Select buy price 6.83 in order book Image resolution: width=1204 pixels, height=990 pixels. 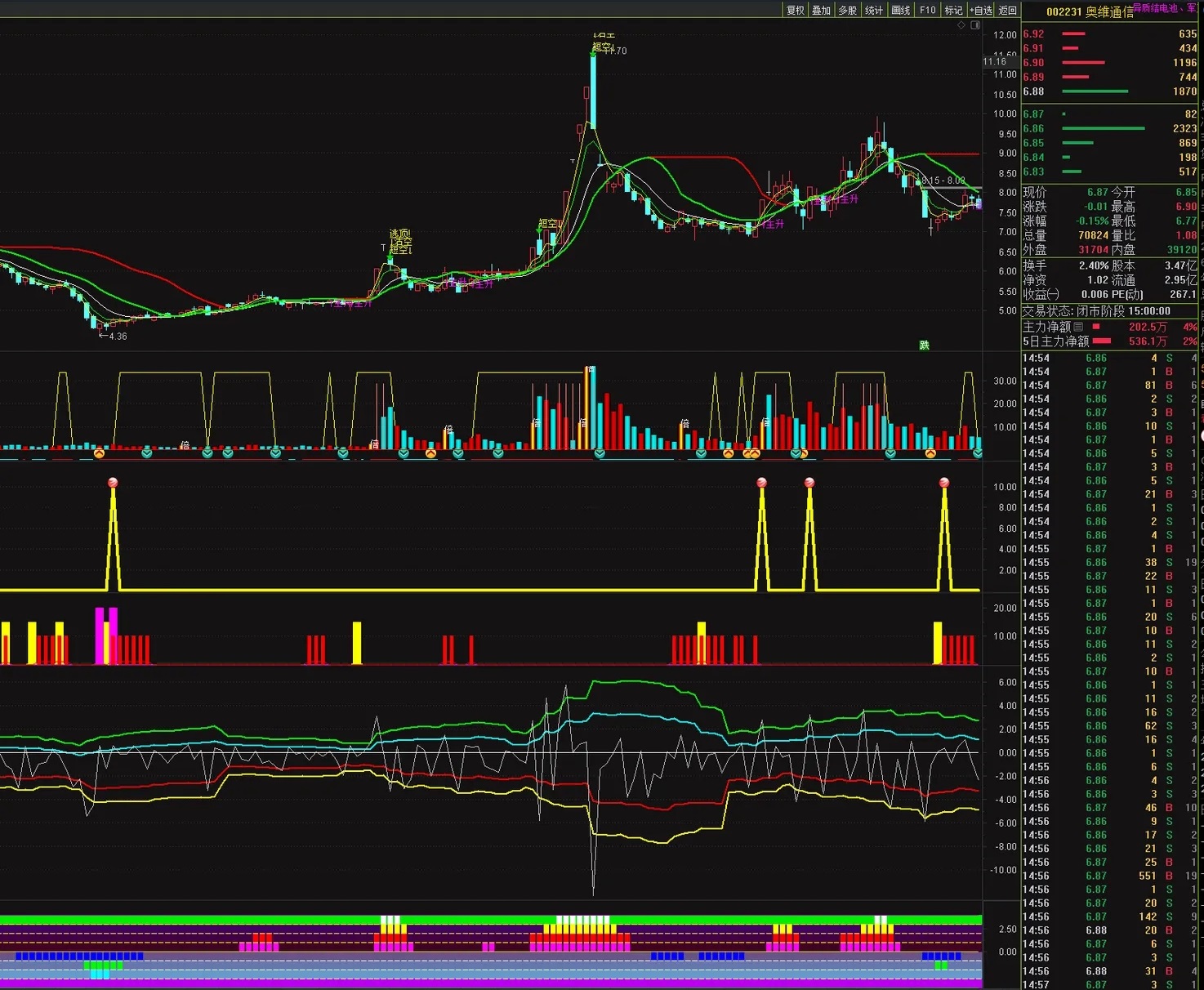1033,172
